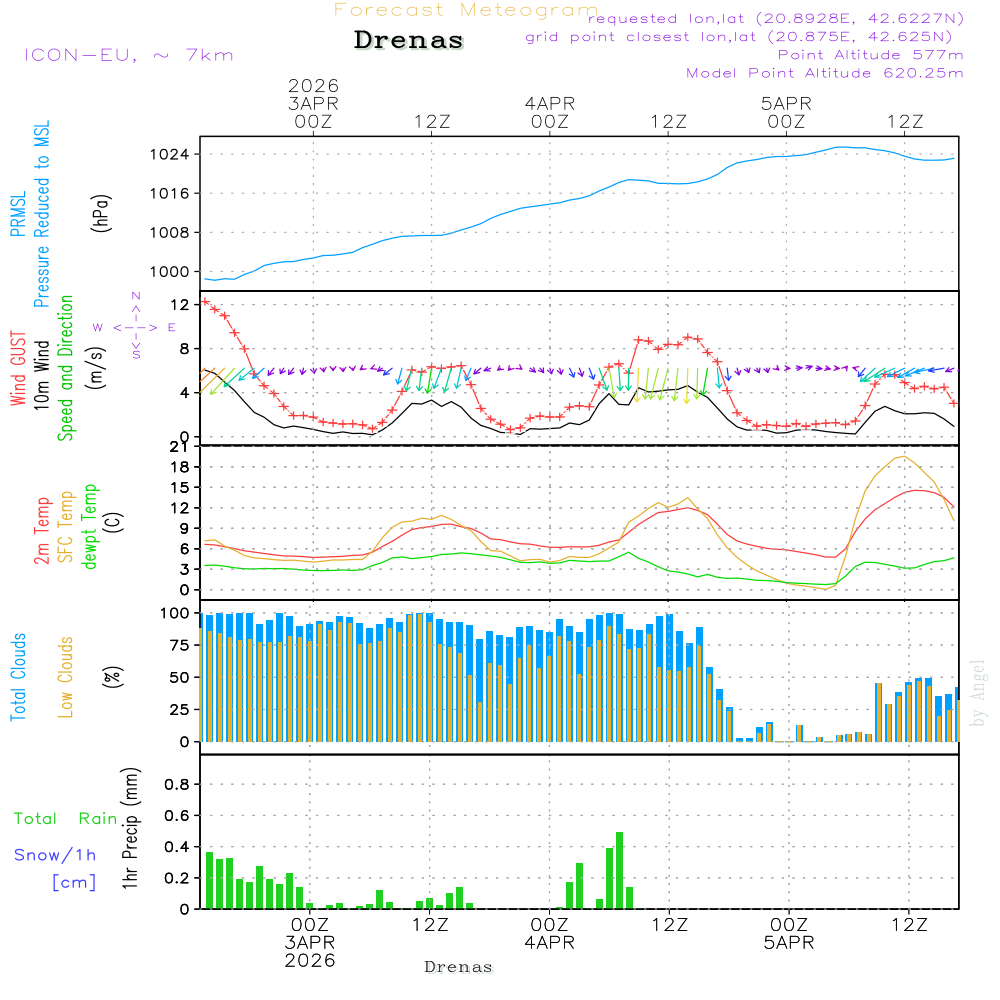This screenshot has width=1000, height=1000.
Task: Click the blue Snow/1h legend label
Action: (55, 855)
